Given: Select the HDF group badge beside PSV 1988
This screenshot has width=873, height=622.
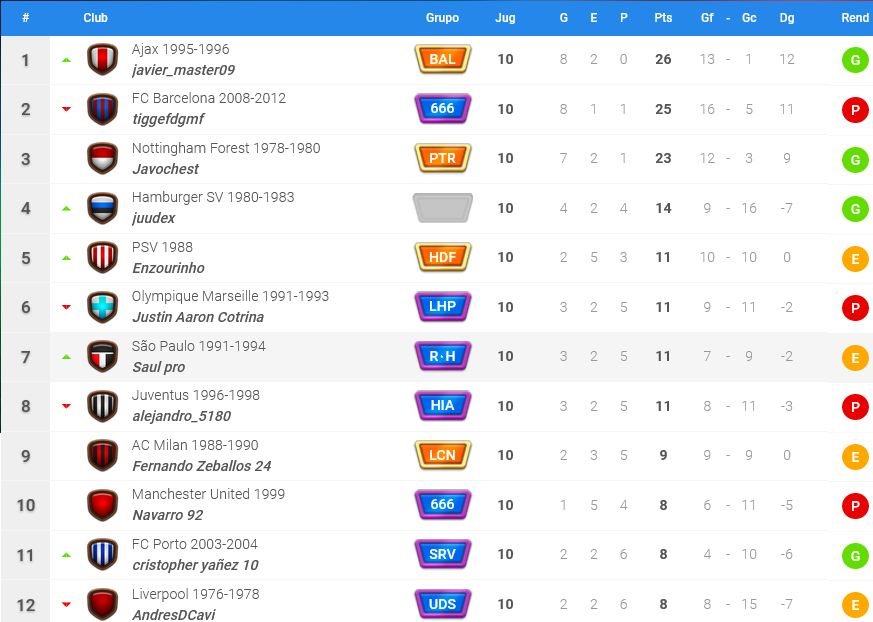Looking at the screenshot, I should 443,257.
